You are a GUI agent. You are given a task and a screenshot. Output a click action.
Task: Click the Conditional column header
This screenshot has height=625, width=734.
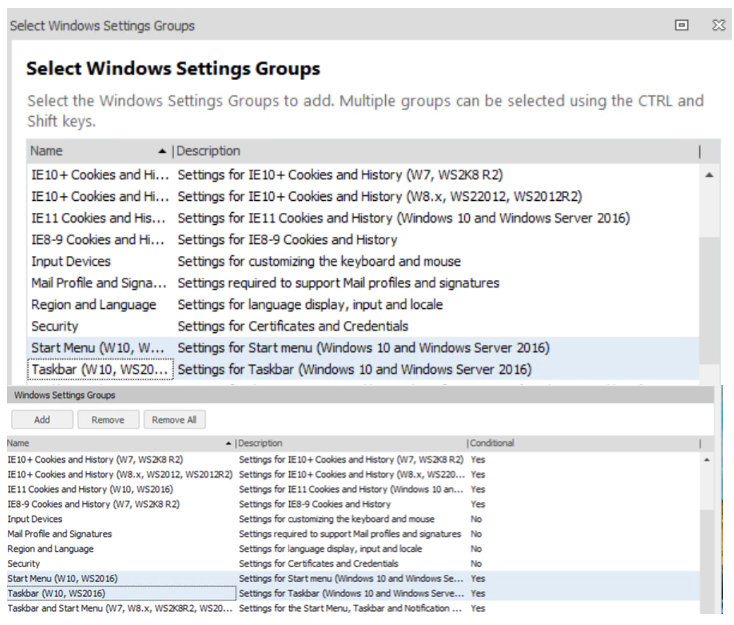(583, 443)
